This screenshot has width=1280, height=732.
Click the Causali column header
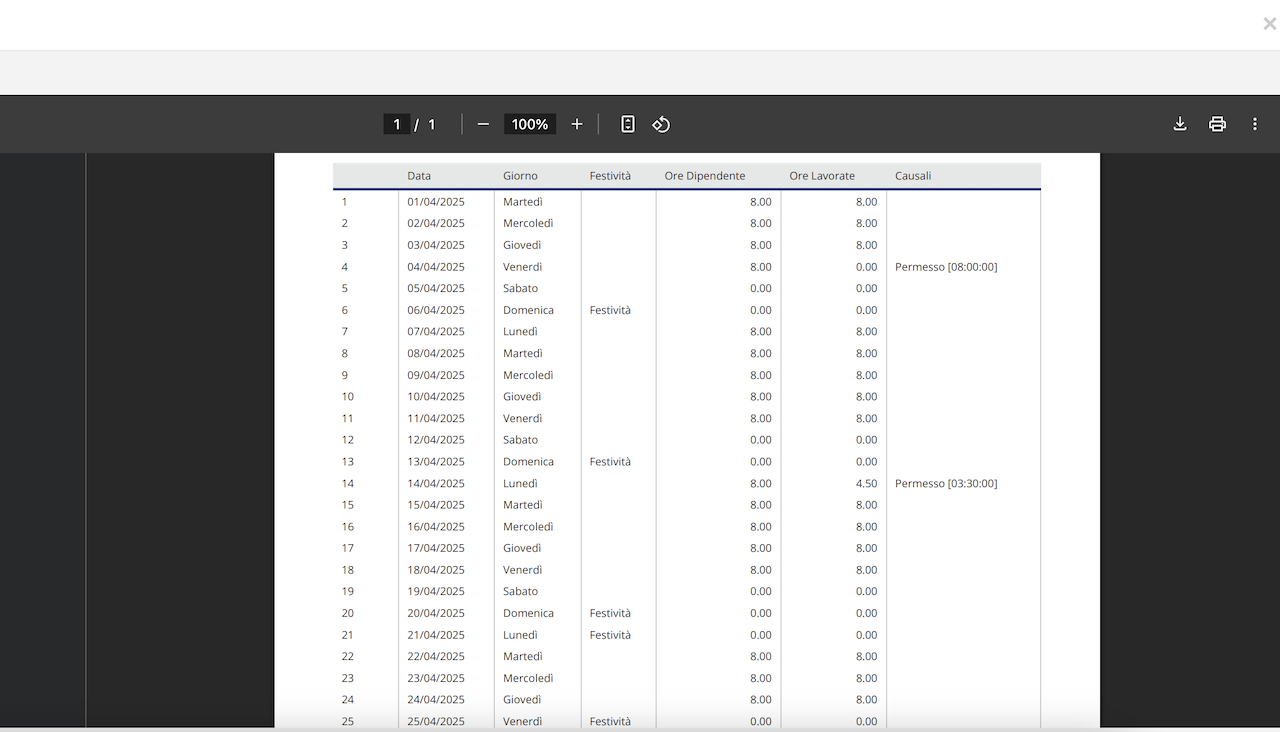coord(913,176)
